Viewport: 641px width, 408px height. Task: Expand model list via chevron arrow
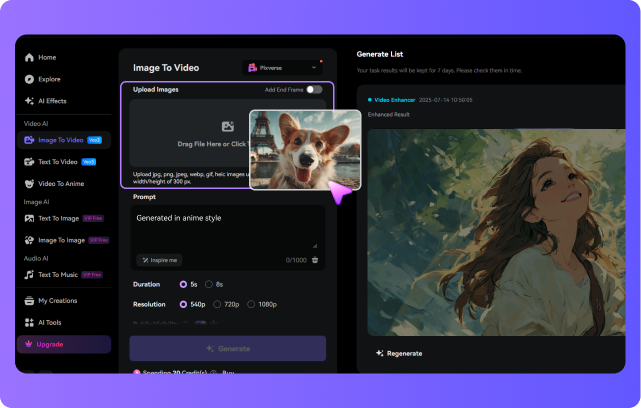[x=314, y=67]
